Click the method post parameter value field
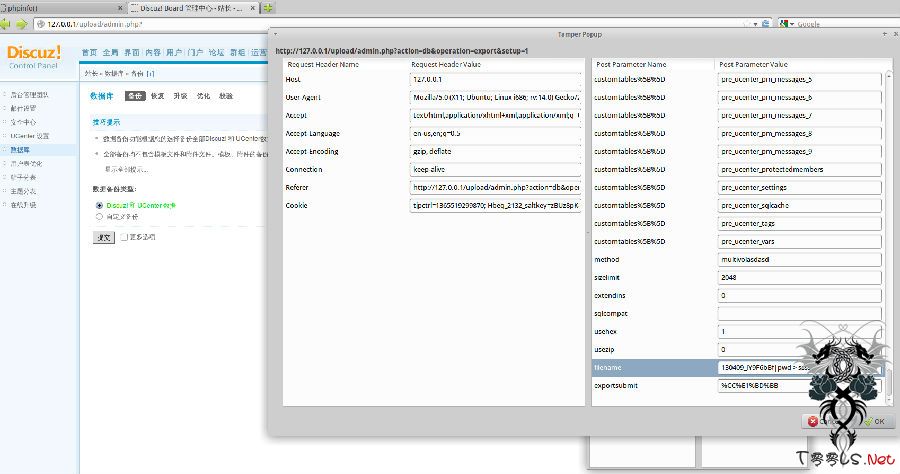 pyautogui.click(x=800, y=260)
